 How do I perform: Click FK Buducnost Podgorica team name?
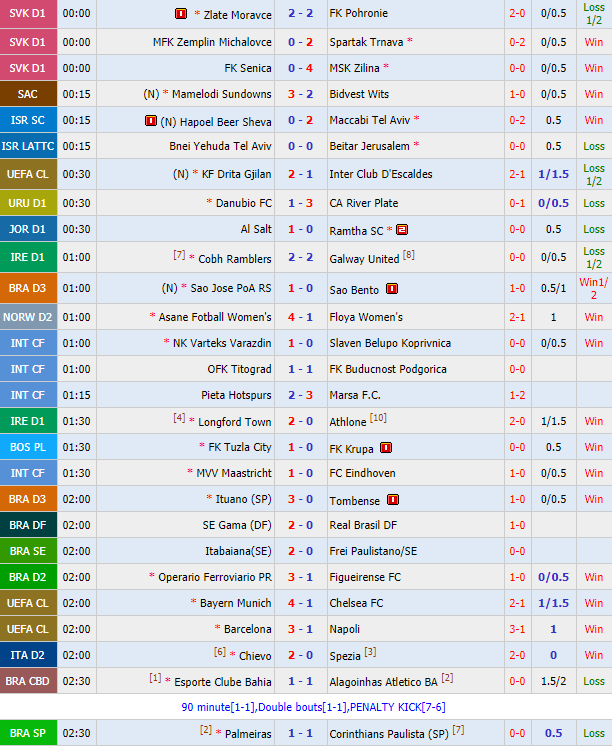pyautogui.click(x=388, y=369)
